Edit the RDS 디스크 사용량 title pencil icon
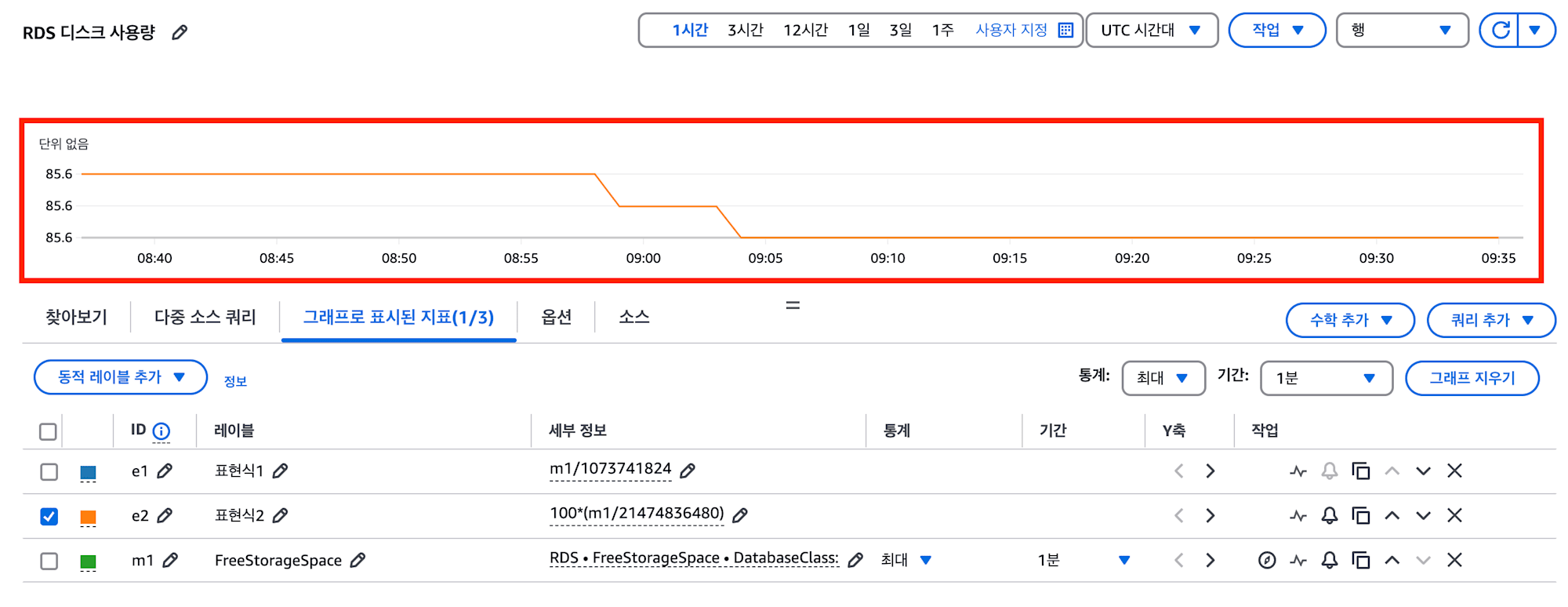The height and width of the screenshot is (607, 1568). (x=180, y=32)
